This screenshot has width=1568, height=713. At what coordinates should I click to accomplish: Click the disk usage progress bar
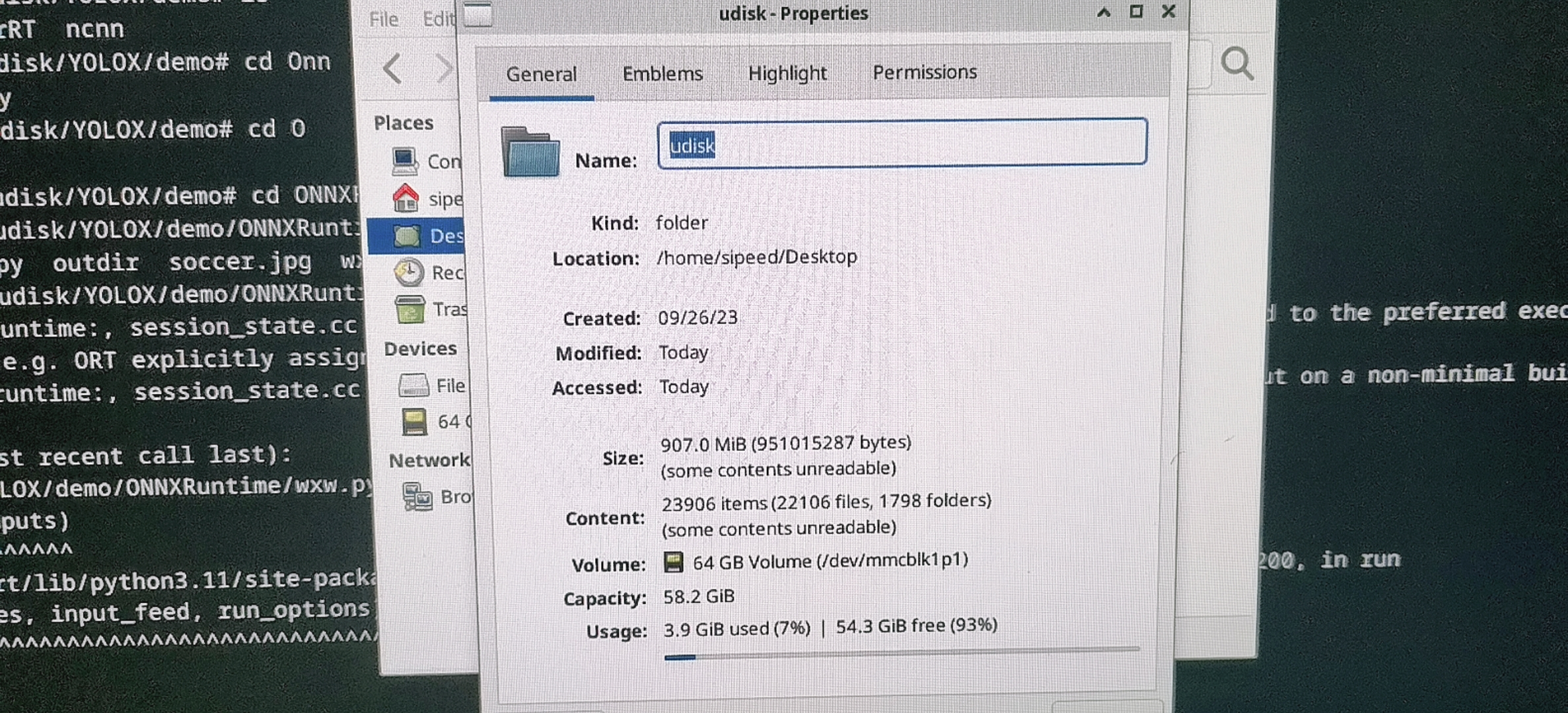[902, 653]
